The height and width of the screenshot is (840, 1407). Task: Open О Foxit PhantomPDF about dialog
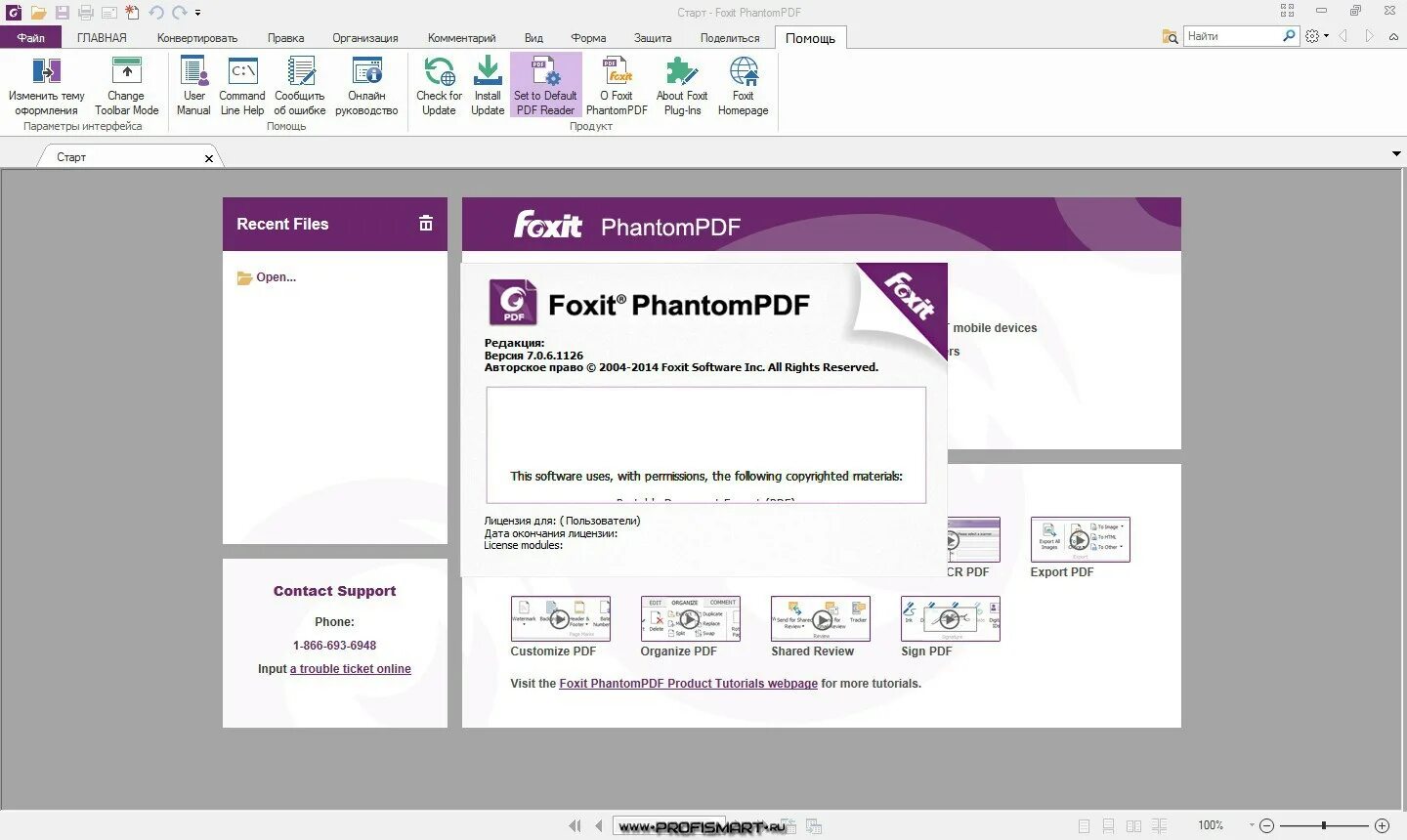pos(617,86)
